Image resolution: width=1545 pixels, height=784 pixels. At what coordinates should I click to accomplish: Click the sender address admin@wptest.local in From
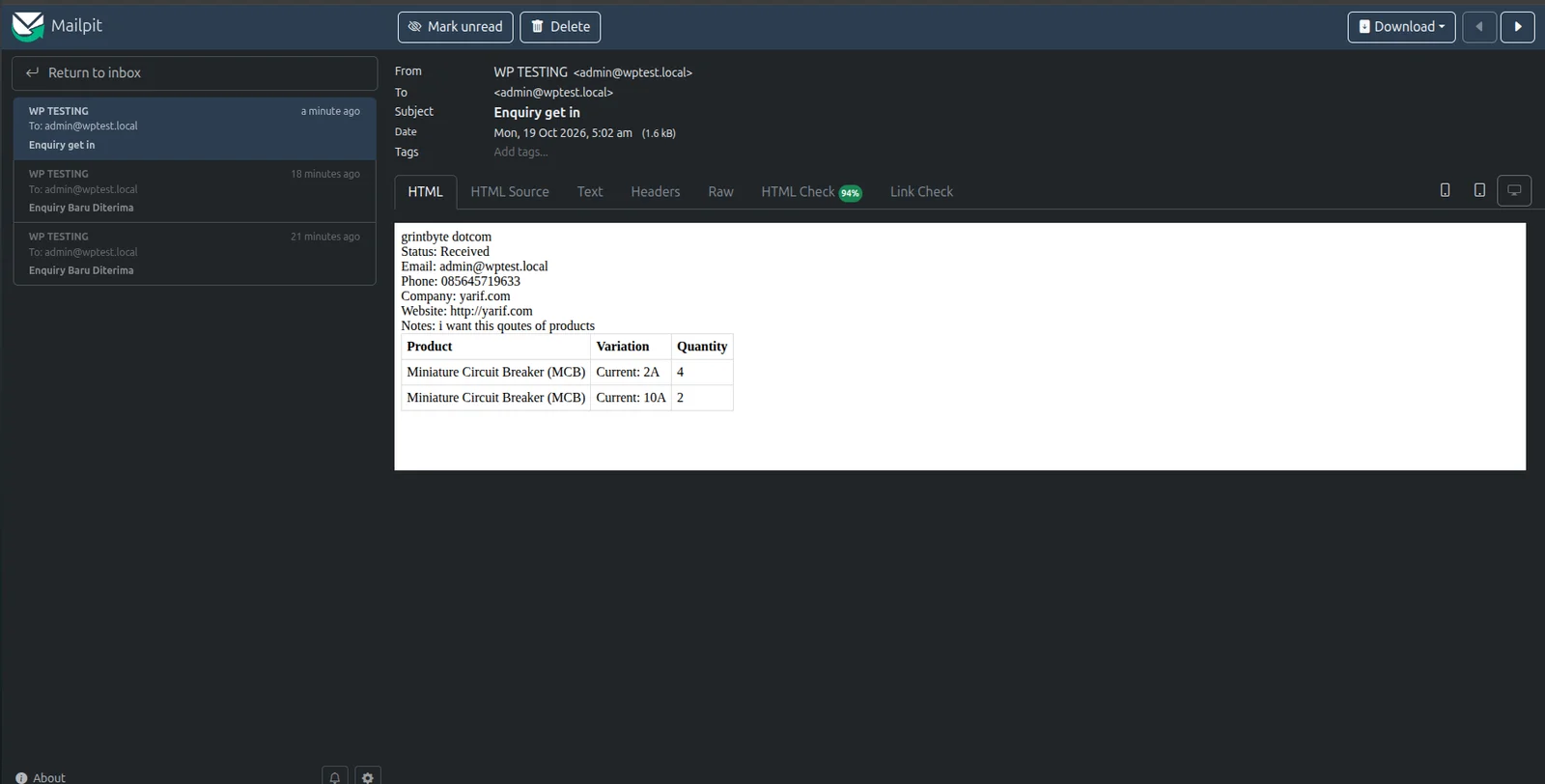(632, 72)
